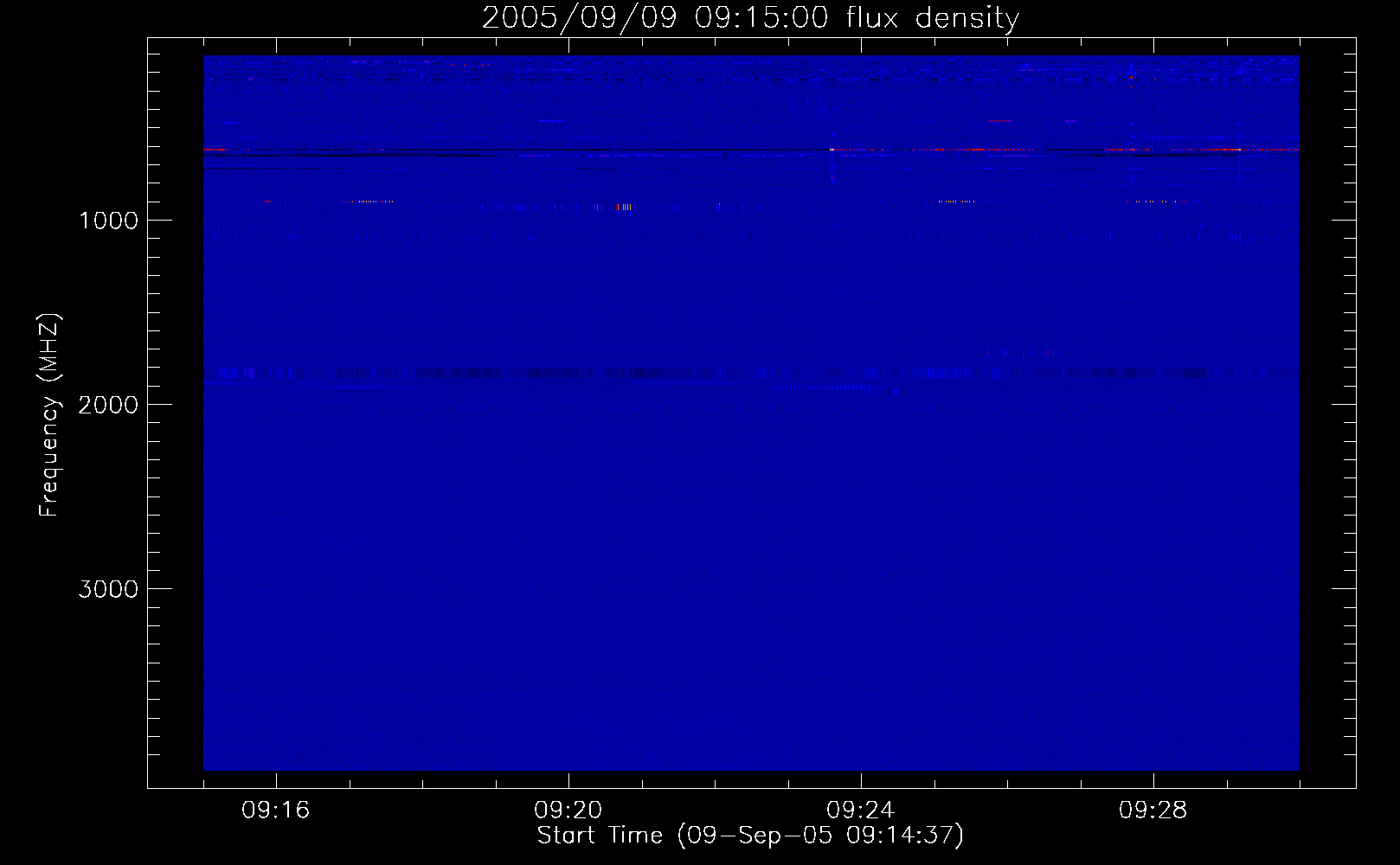Click the 09:20 time tick label
Screen dimensions: 1400x865
[x=568, y=810]
